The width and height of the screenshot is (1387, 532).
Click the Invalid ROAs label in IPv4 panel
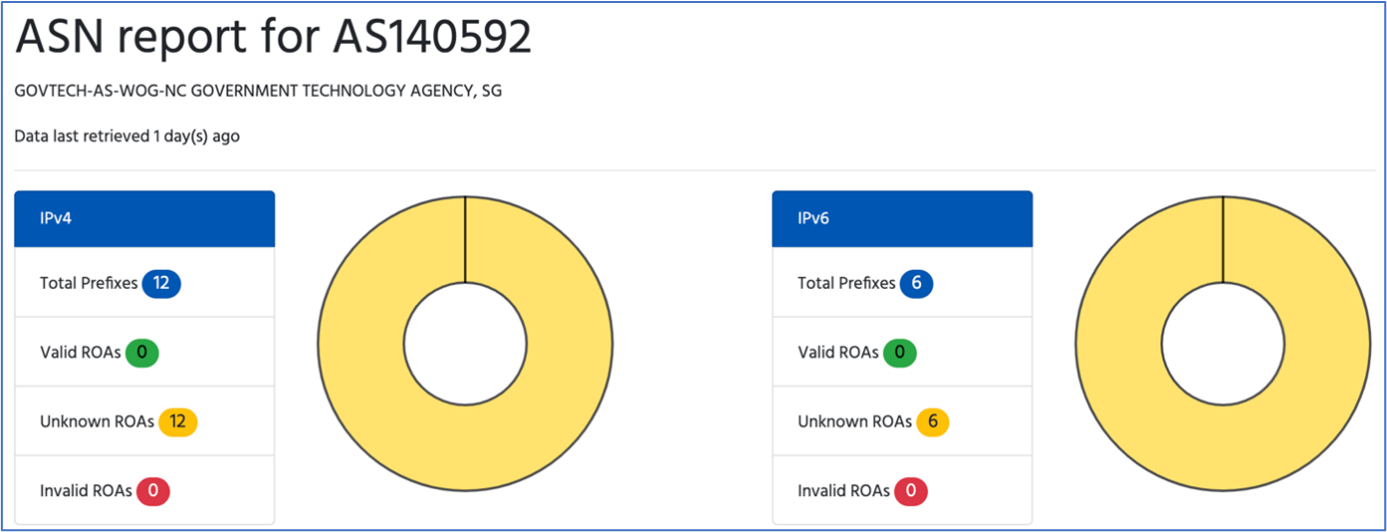(x=86, y=491)
